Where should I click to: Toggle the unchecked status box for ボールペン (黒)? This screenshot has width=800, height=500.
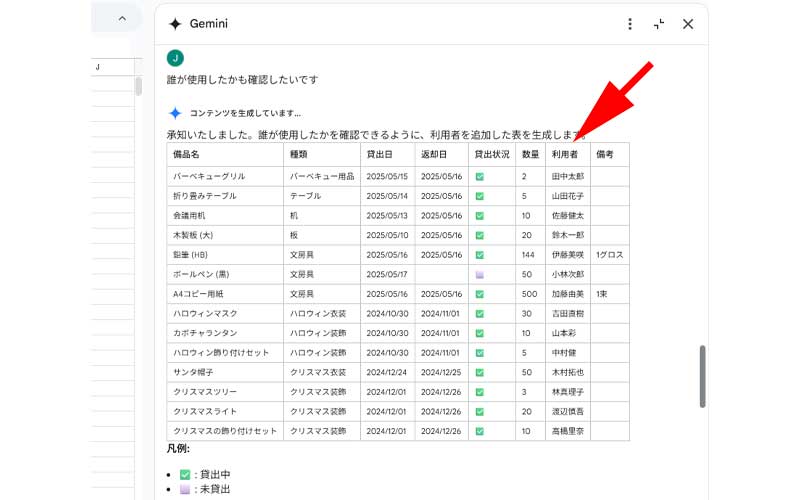480,274
